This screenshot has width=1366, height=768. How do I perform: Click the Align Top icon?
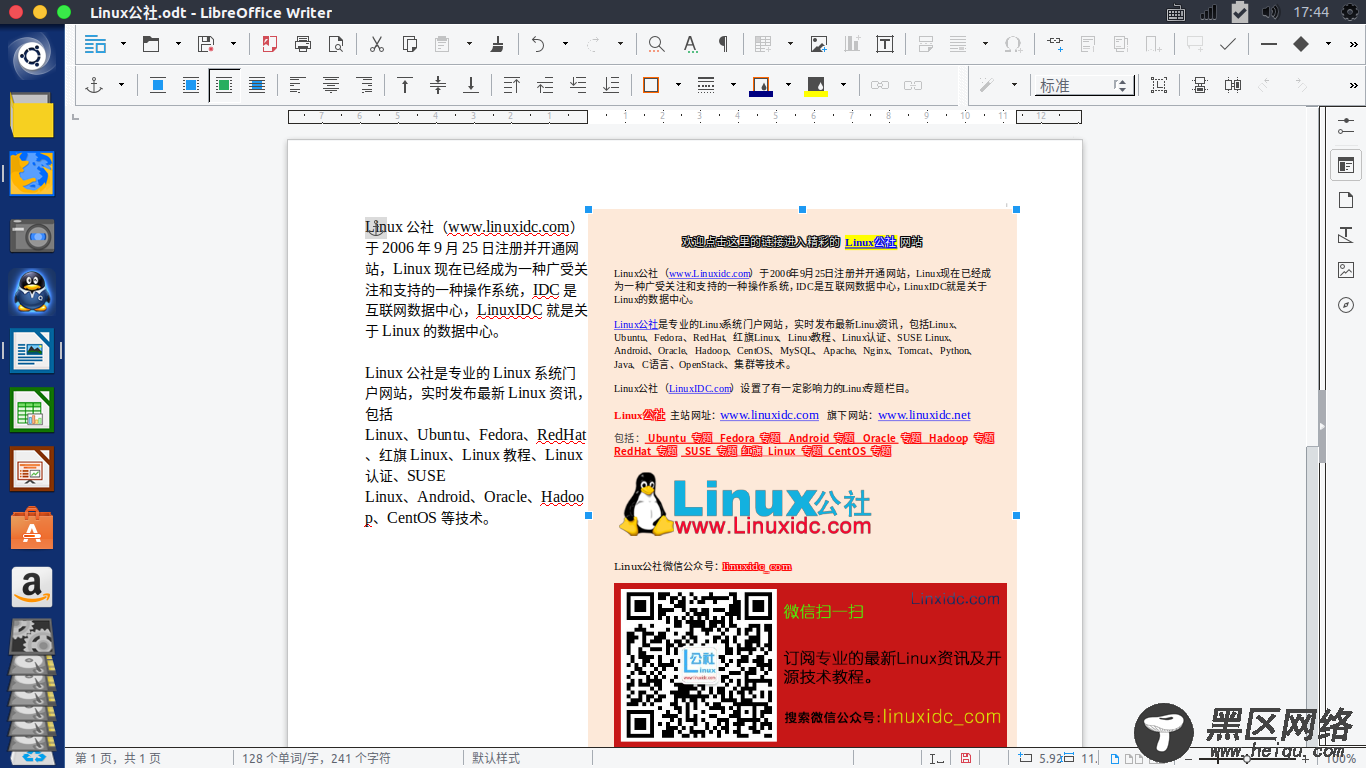(404, 86)
